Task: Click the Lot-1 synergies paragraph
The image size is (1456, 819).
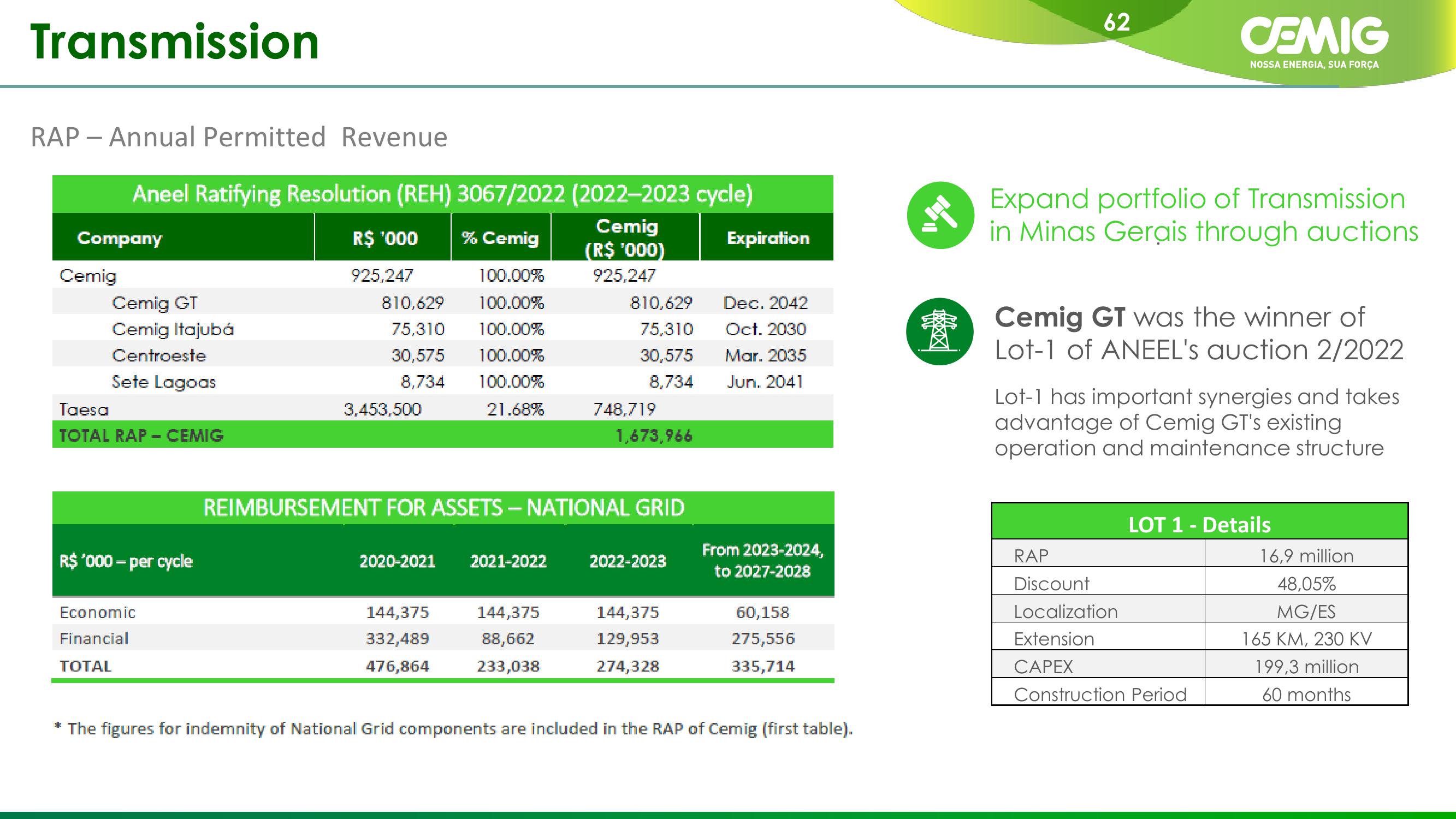Action: (1197, 423)
